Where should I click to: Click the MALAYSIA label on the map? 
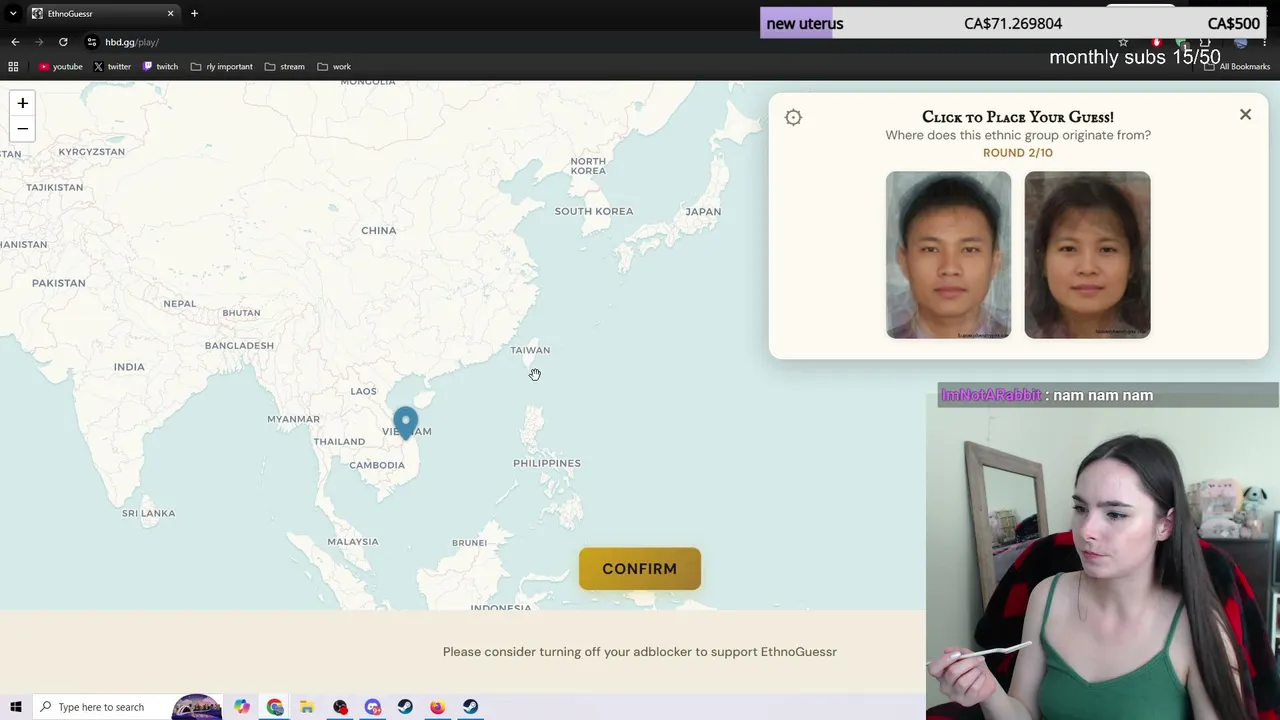click(353, 542)
